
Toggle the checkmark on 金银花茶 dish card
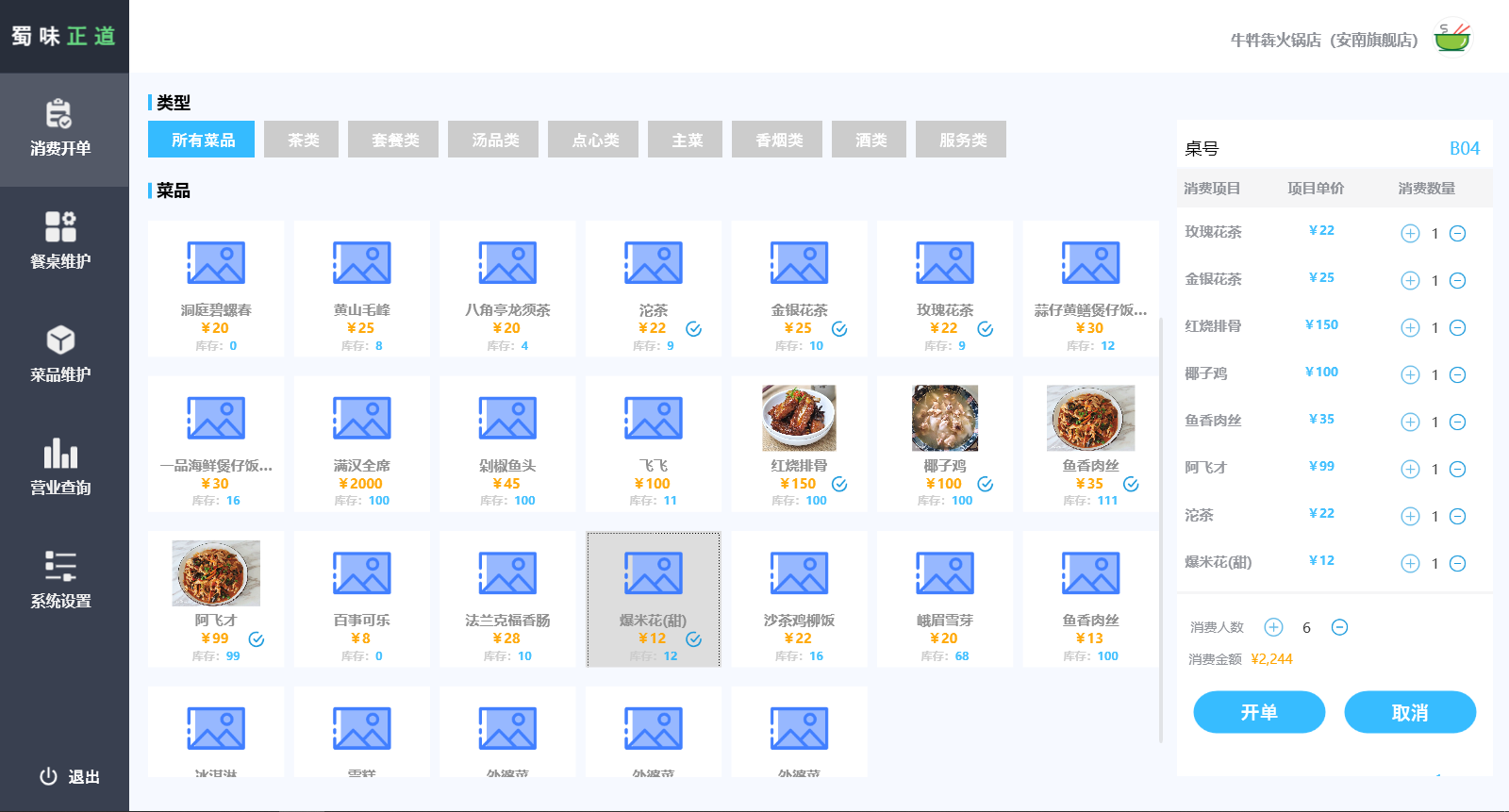[839, 329]
